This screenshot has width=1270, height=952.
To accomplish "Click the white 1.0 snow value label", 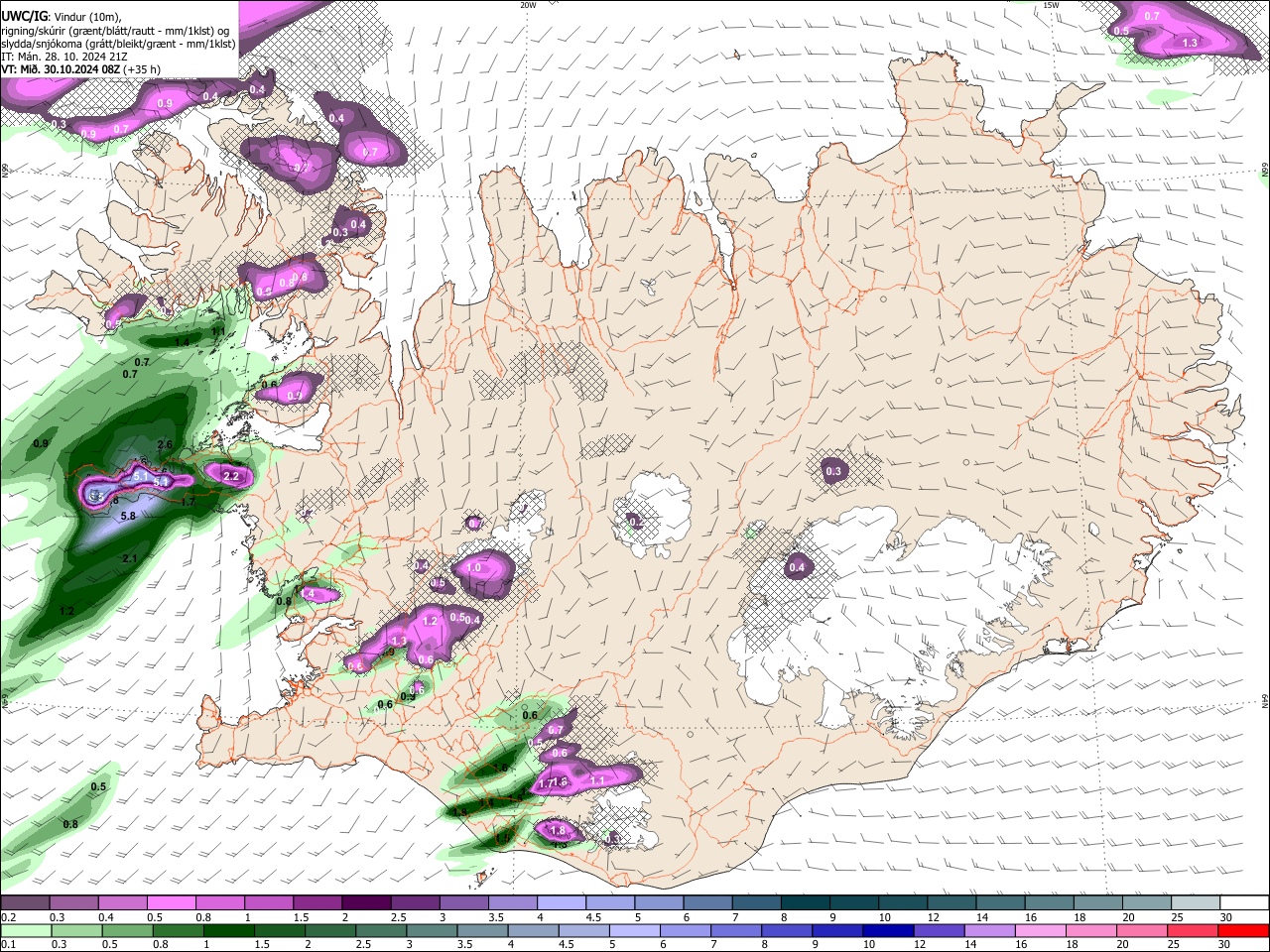I will coord(473,567).
